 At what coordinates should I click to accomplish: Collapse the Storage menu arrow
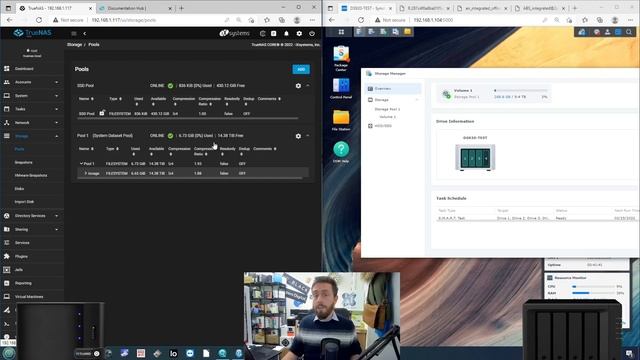[x=56, y=136]
